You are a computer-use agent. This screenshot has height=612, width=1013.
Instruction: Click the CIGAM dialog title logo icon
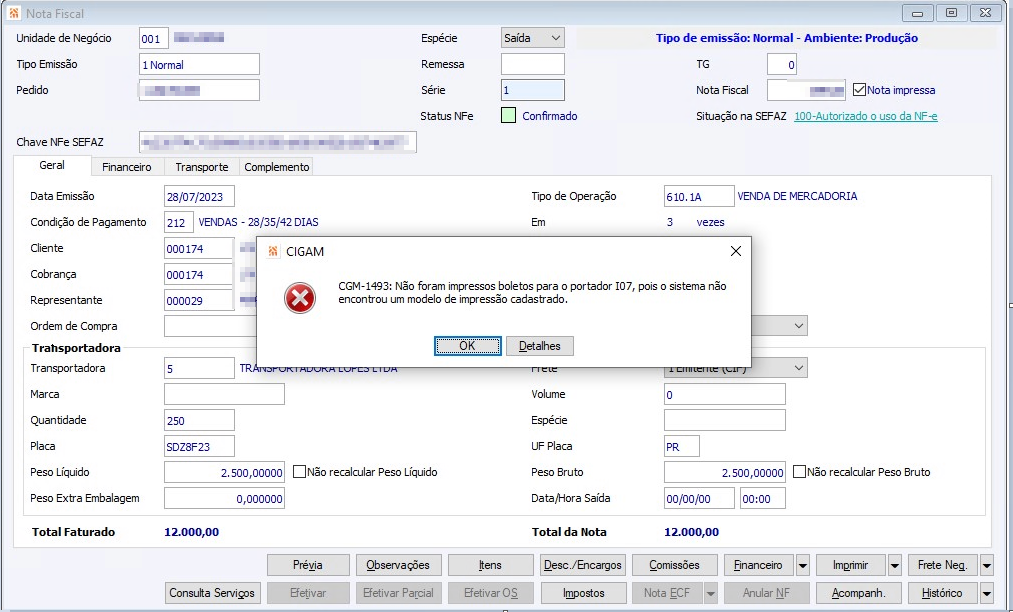click(x=273, y=251)
